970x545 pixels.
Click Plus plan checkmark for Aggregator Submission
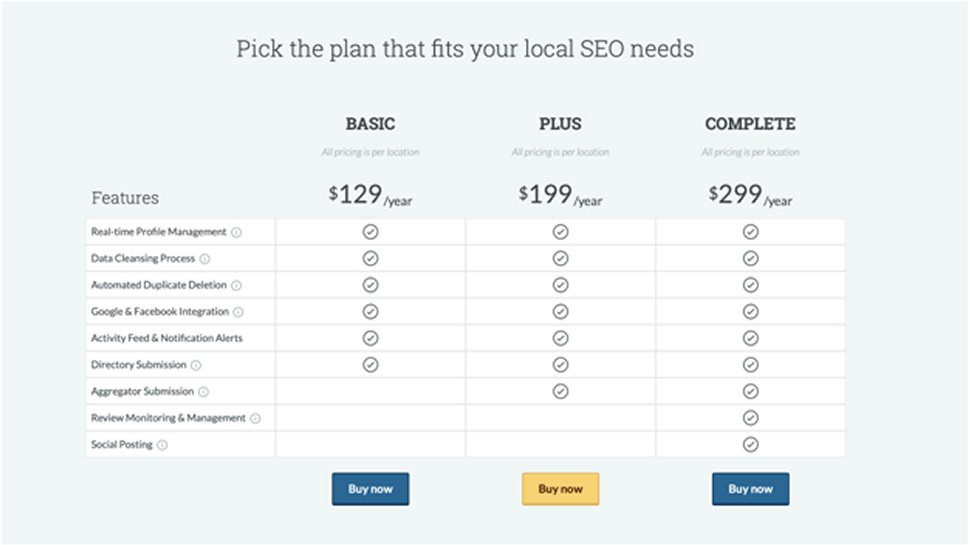[560, 392]
